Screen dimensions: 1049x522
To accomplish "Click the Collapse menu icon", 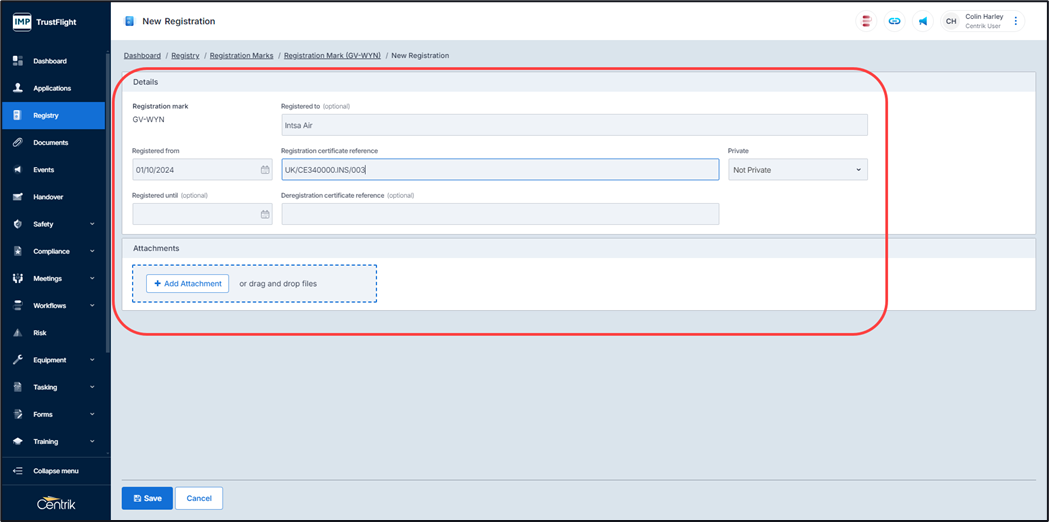I will pyautogui.click(x=18, y=471).
